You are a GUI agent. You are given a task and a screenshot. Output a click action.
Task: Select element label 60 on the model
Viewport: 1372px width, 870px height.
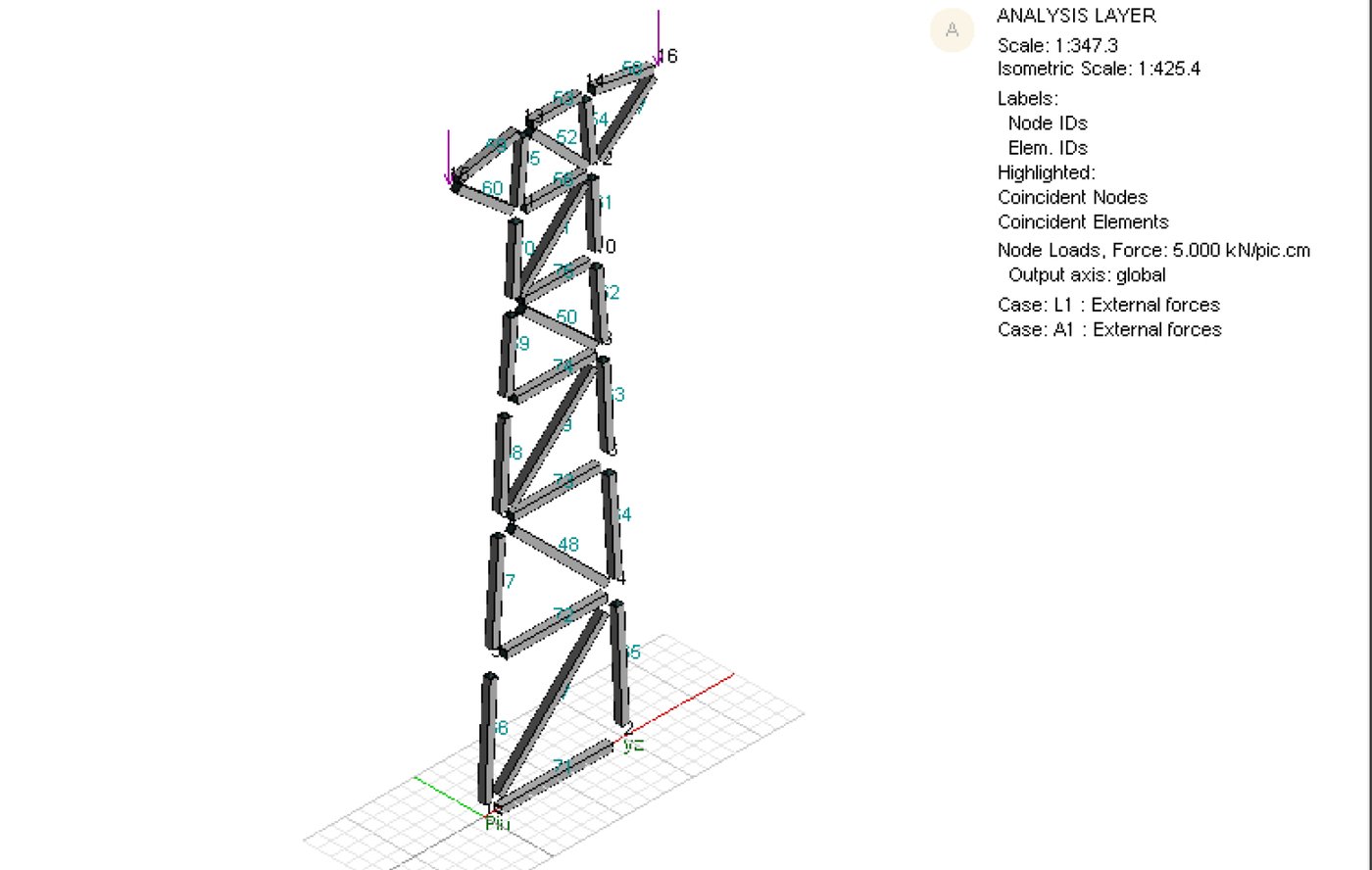coord(492,188)
